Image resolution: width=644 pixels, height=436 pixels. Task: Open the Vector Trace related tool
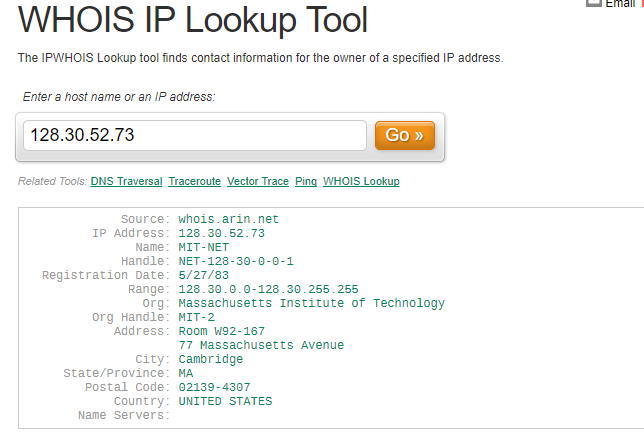(258, 181)
